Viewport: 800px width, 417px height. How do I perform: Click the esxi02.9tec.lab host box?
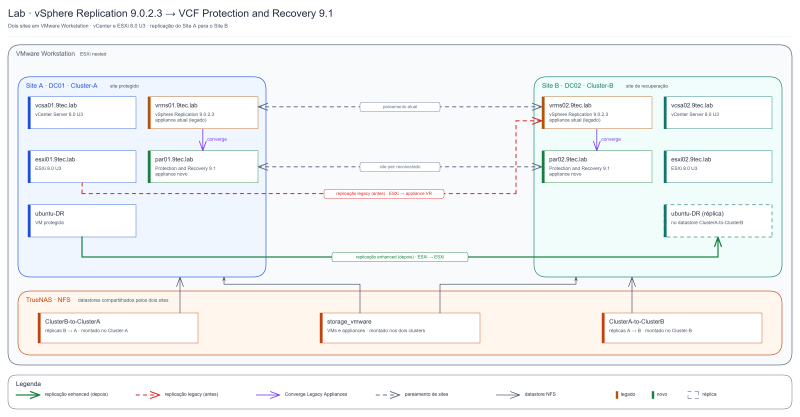pyautogui.click(x=718, y=166)
